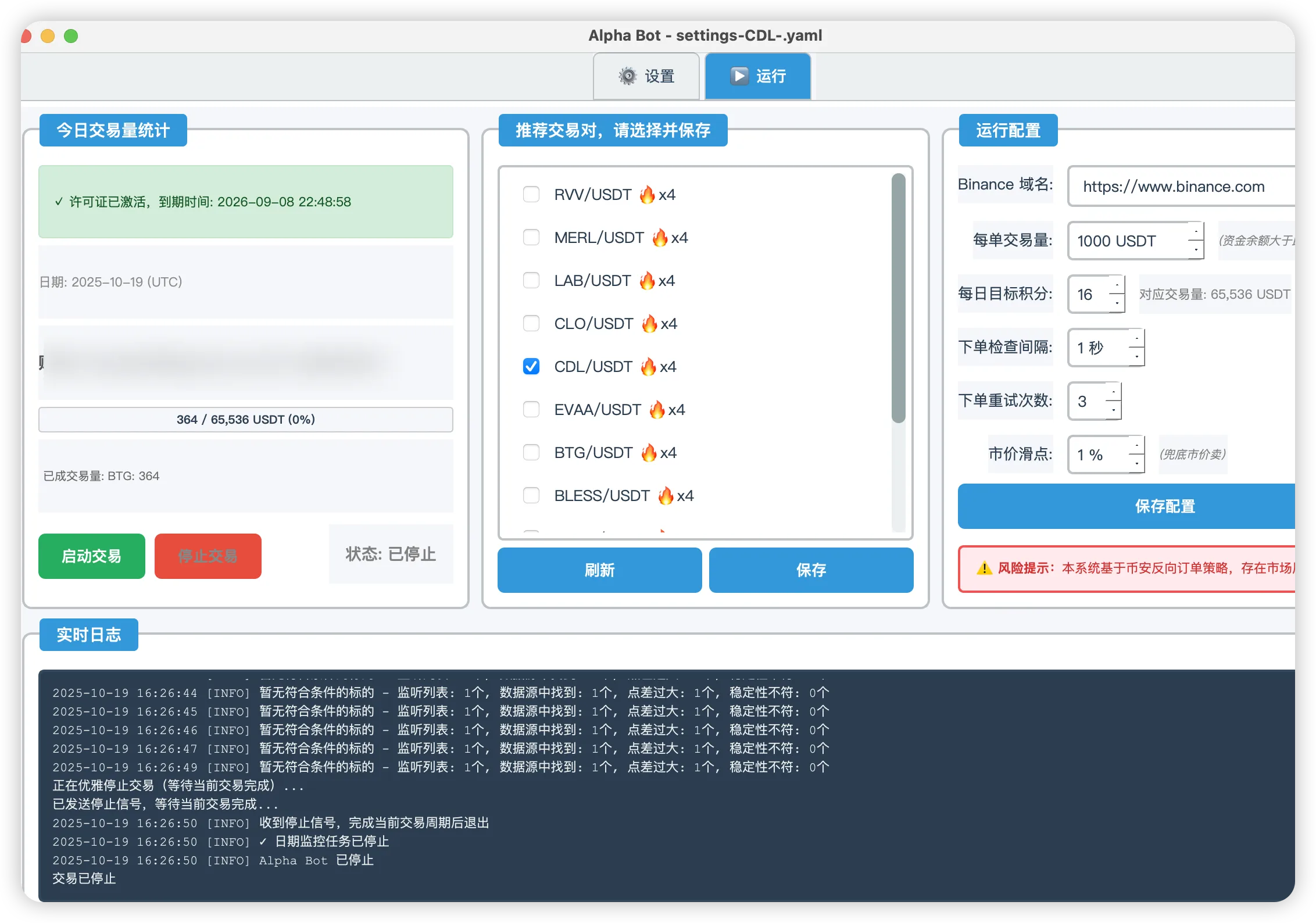Click the fire icon next to RVV/USDT

pyautogui.click(x=647, y=195)
